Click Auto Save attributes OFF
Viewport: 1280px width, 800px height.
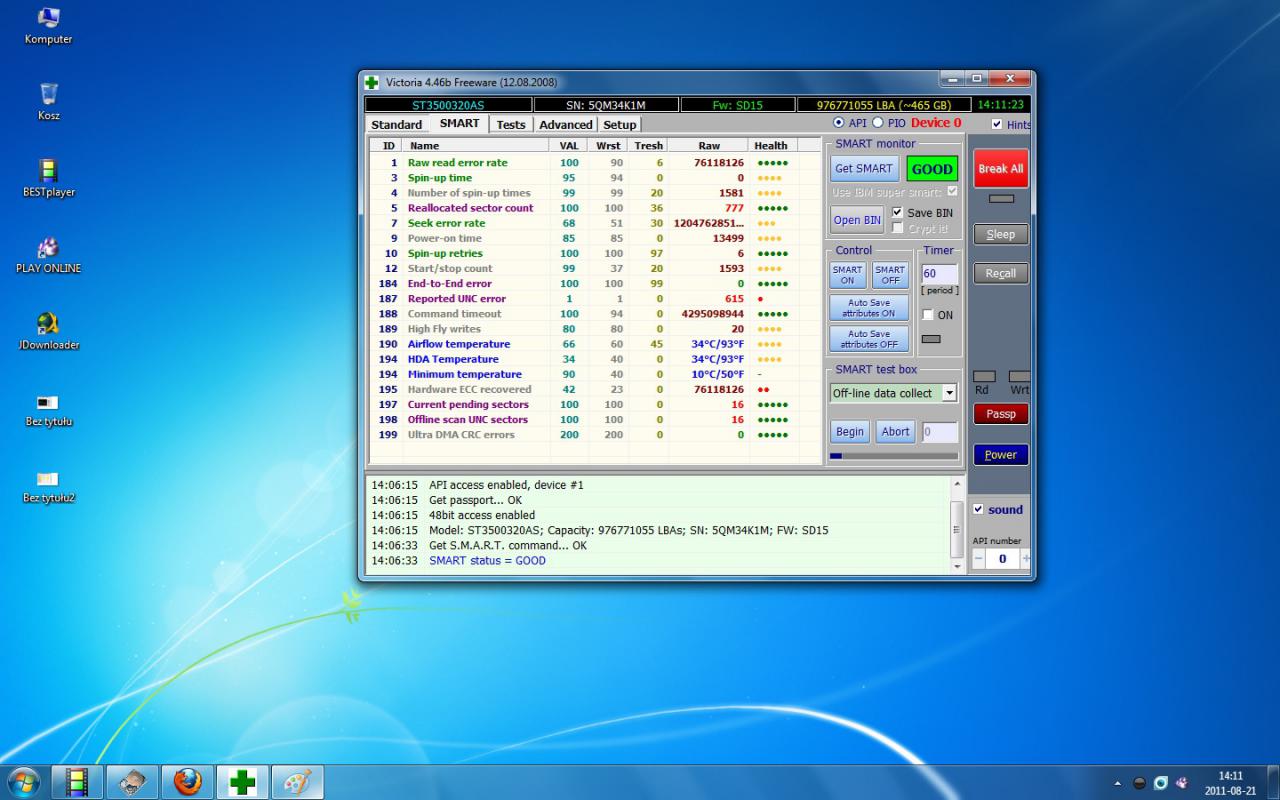(x=868, y=339)
